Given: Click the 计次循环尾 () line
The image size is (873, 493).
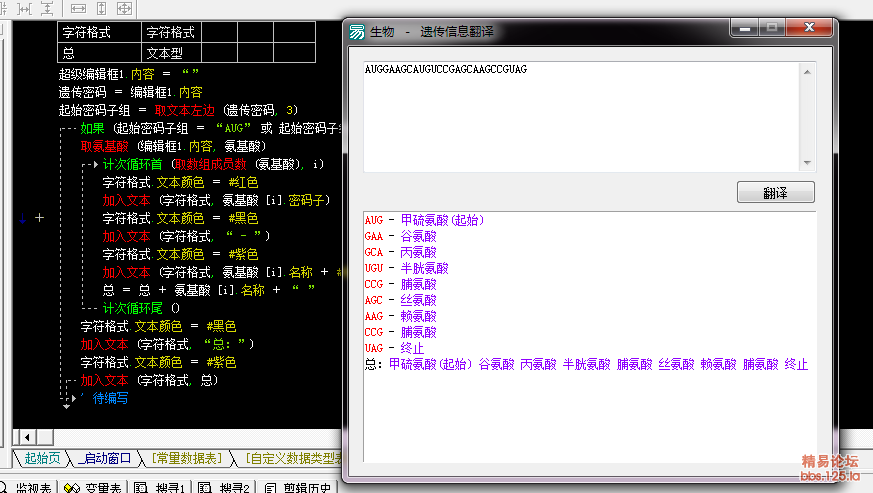Looking at the screenshot, I should [141, 308].
